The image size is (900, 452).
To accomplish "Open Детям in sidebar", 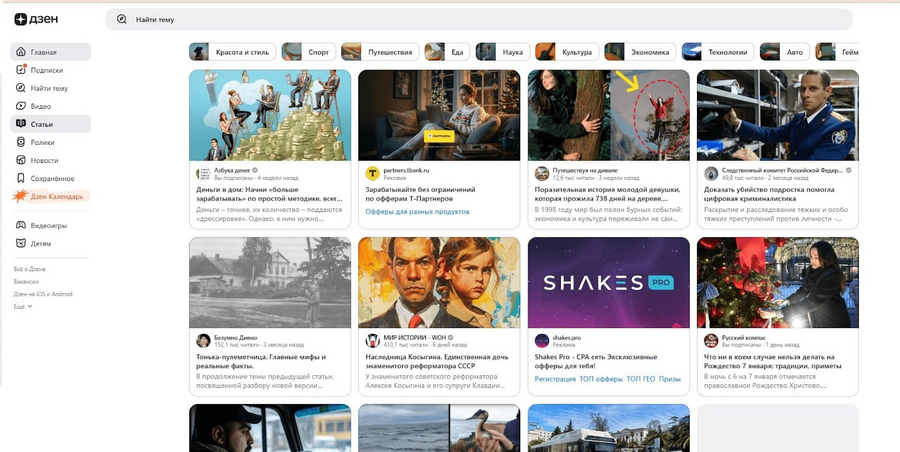I will (x=51, y=244).
